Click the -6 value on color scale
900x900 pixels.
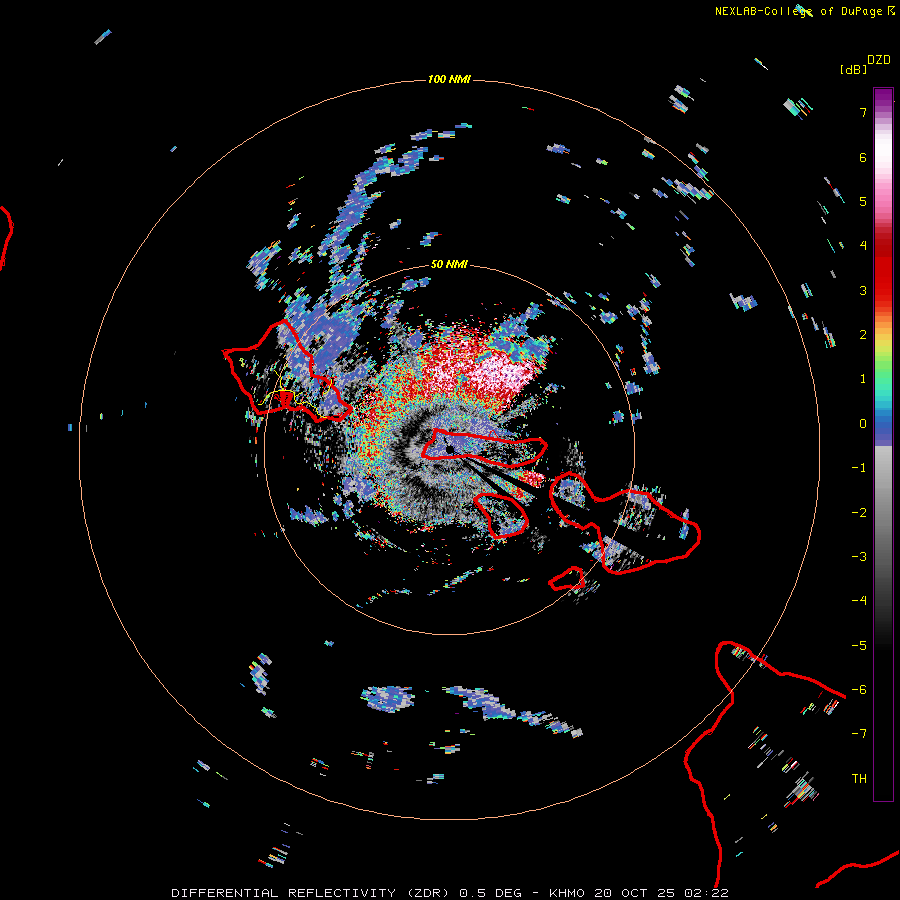pos(859,690)
